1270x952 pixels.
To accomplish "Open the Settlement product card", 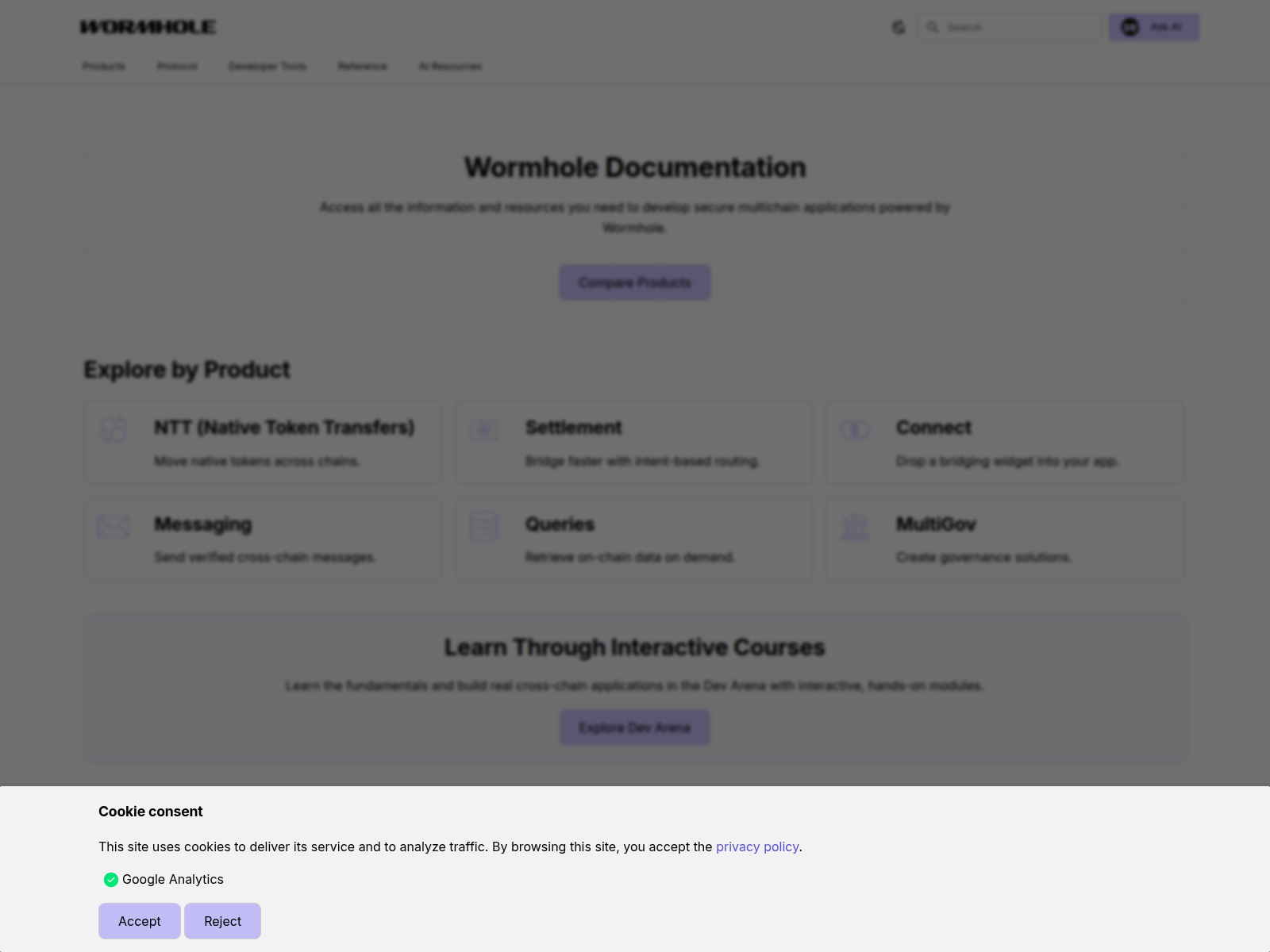I will 633,443.
